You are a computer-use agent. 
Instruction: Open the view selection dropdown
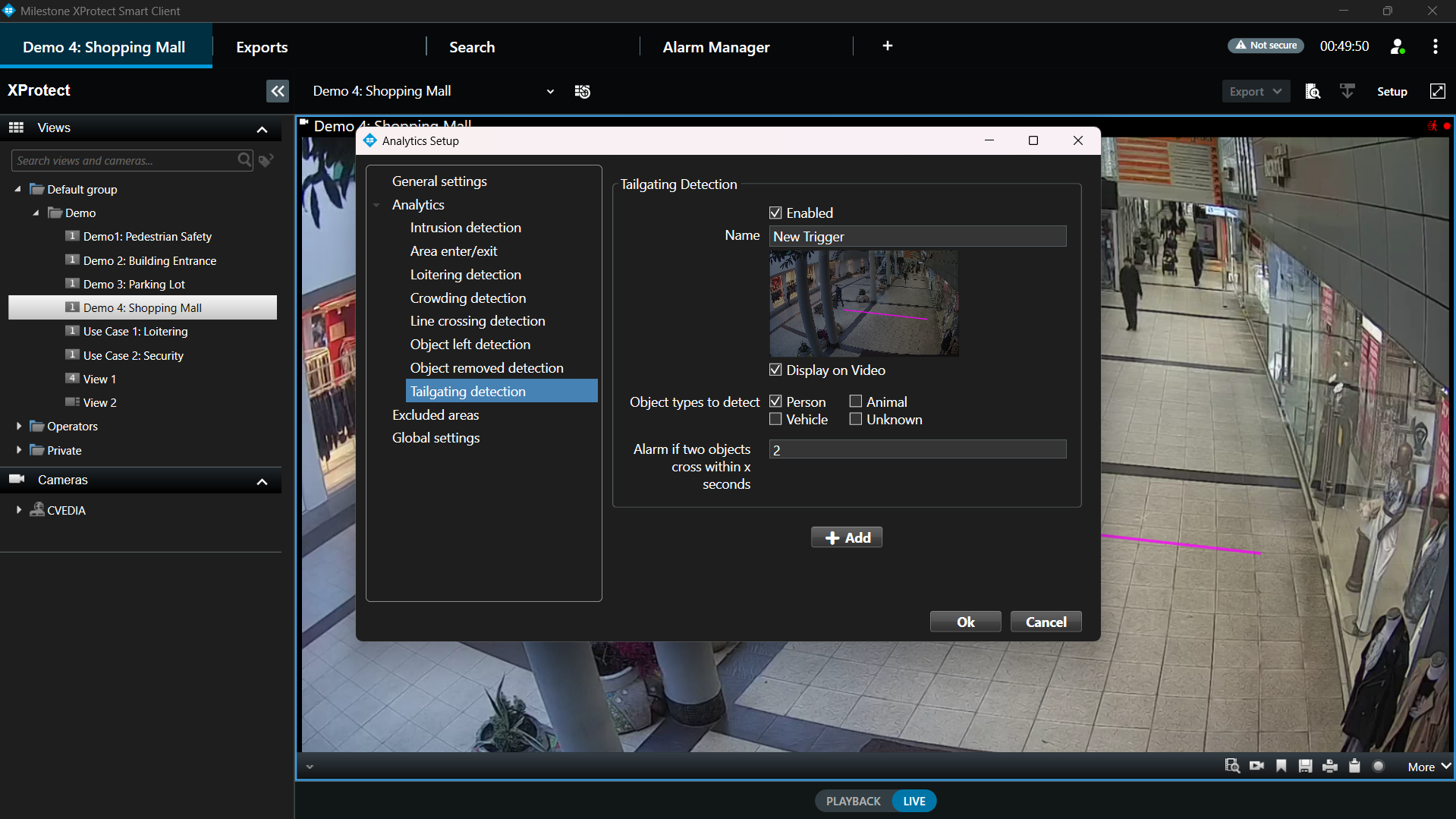550,91
